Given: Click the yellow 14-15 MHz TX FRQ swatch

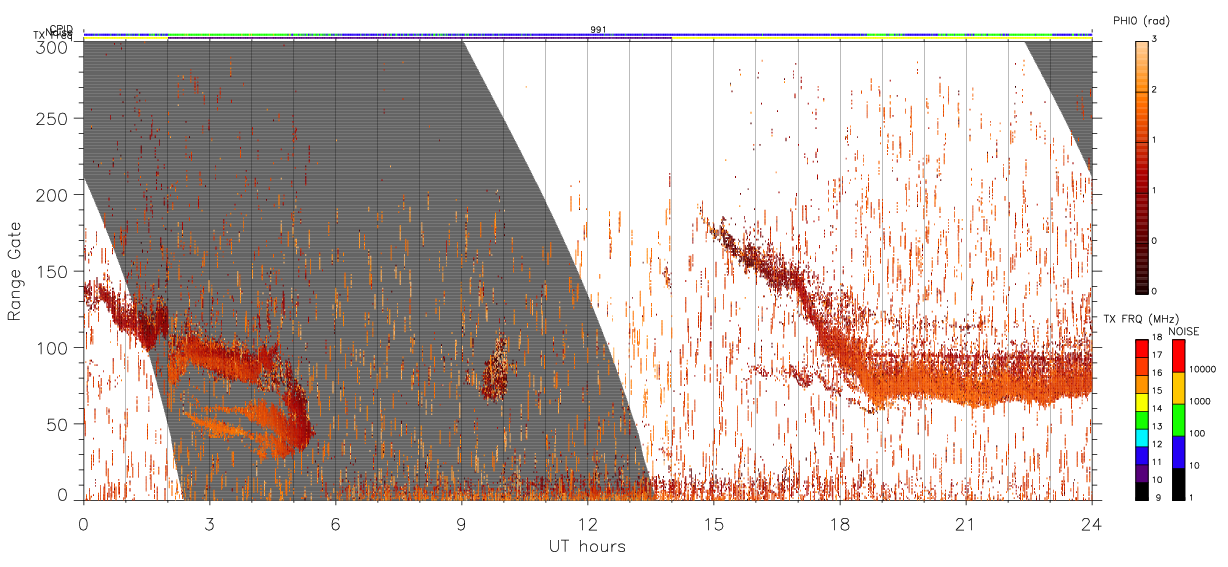Looking at the screenshot, I should [x=1142, y=402].
